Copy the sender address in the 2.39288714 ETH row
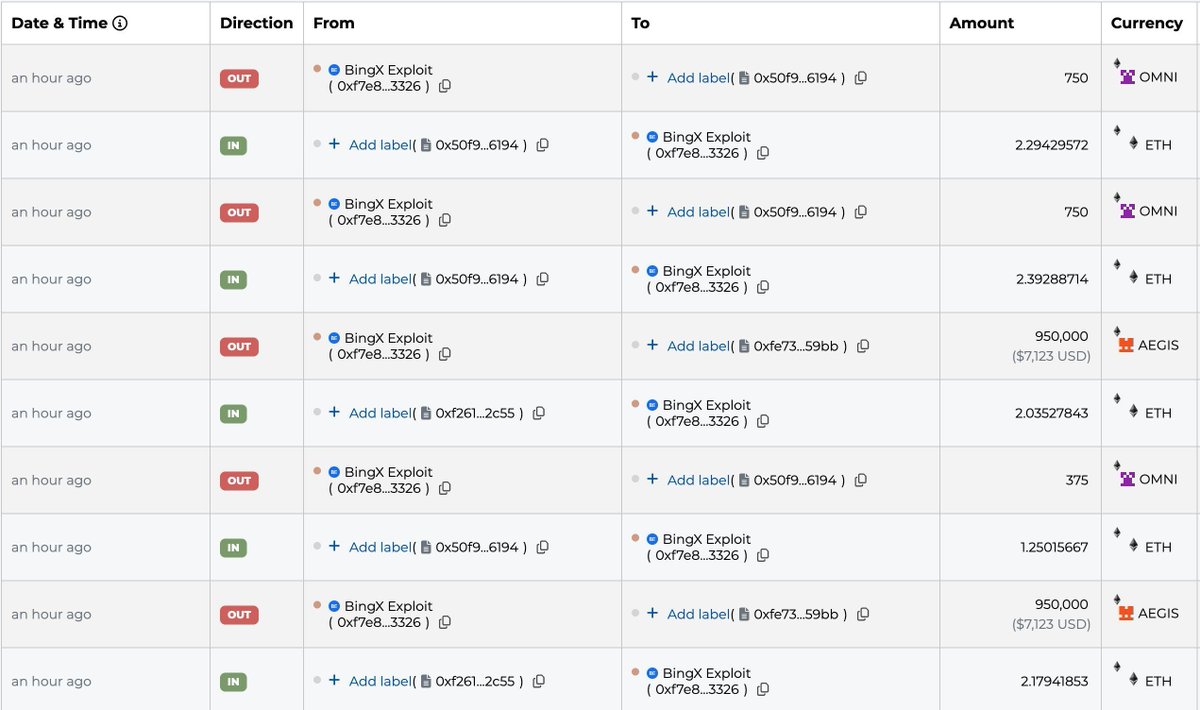The image size is (1200, 710). tap(542, 279)
